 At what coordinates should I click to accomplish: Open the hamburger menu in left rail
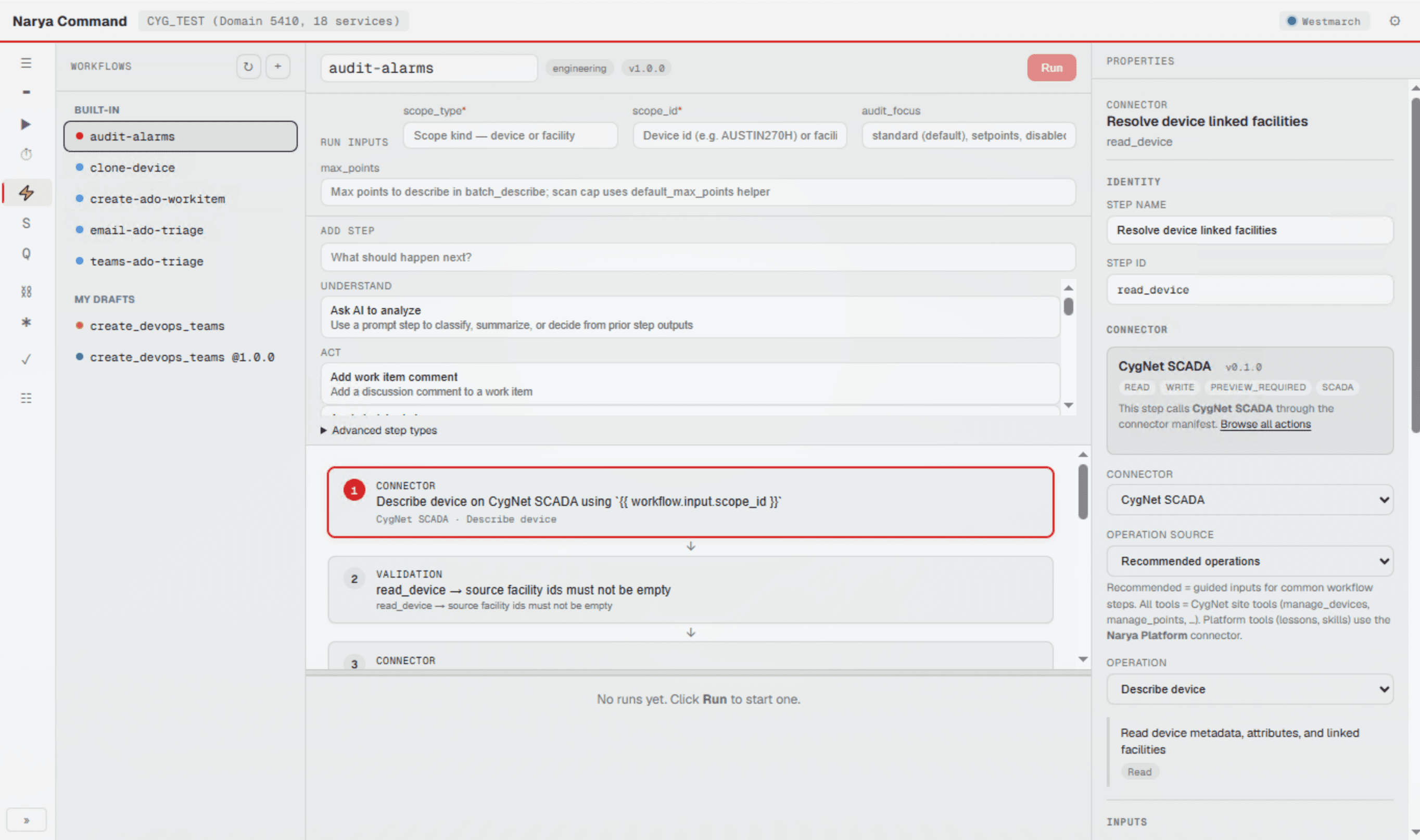tap(26, 63)
